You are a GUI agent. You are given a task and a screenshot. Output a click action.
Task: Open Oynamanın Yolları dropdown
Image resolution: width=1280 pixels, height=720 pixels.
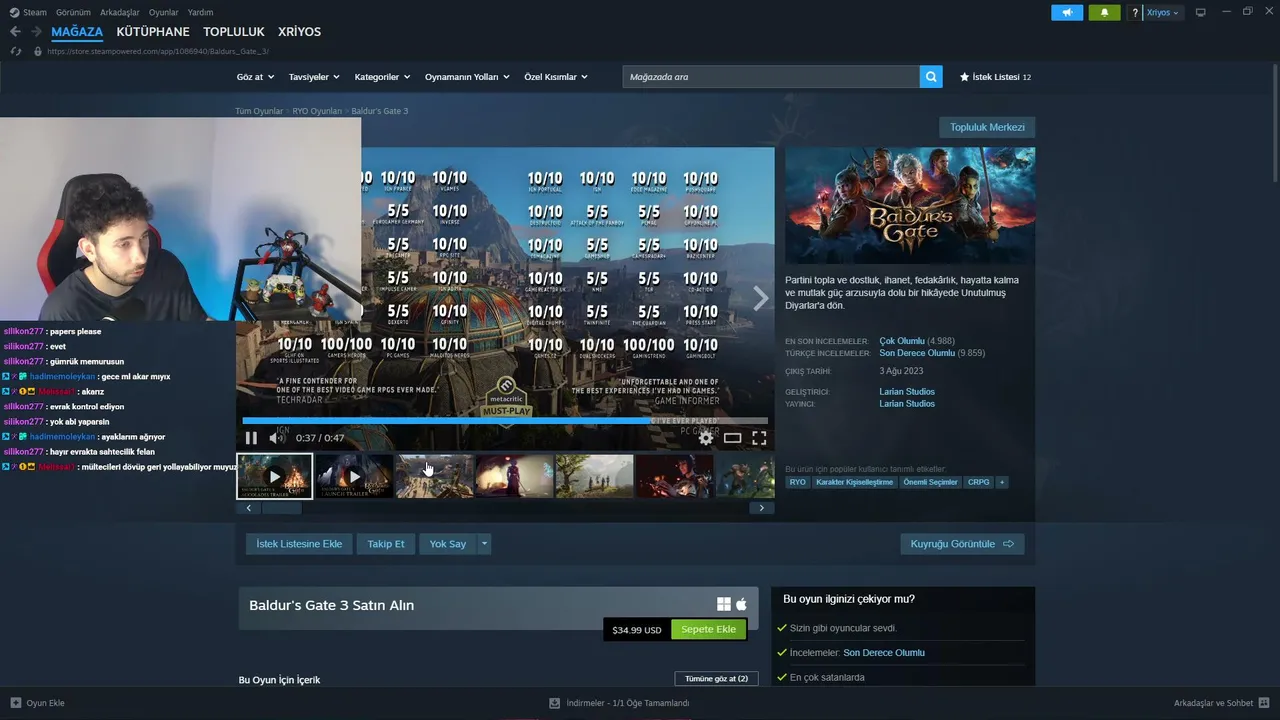467,77
